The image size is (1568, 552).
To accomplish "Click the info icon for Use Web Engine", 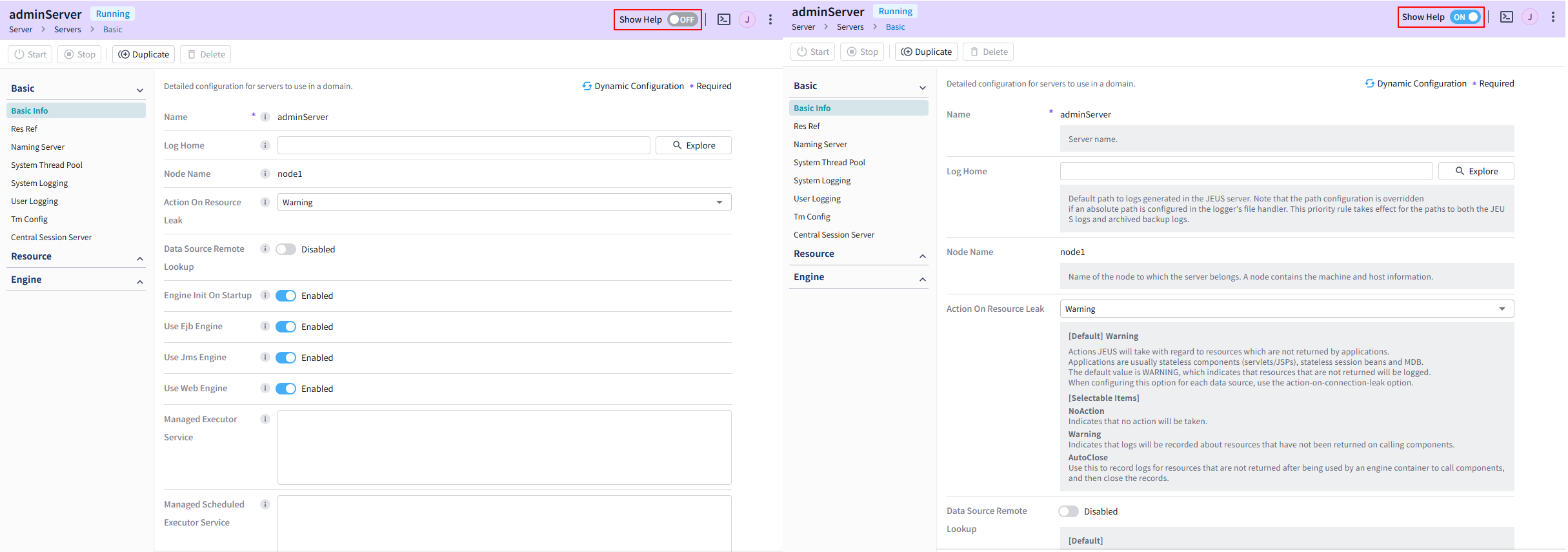I will pos(265,388).
